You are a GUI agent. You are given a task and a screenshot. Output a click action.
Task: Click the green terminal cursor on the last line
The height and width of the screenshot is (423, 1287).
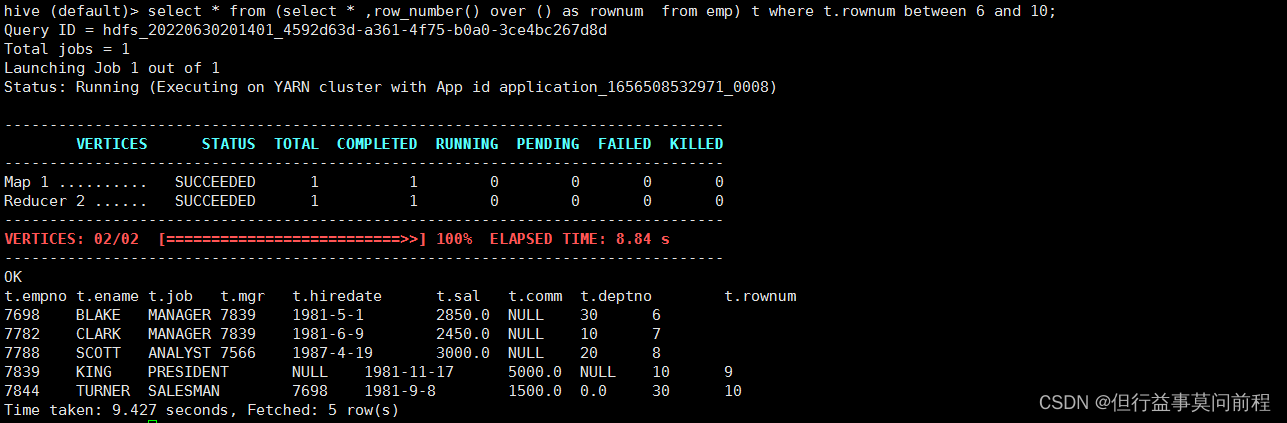tap(152, 421)
